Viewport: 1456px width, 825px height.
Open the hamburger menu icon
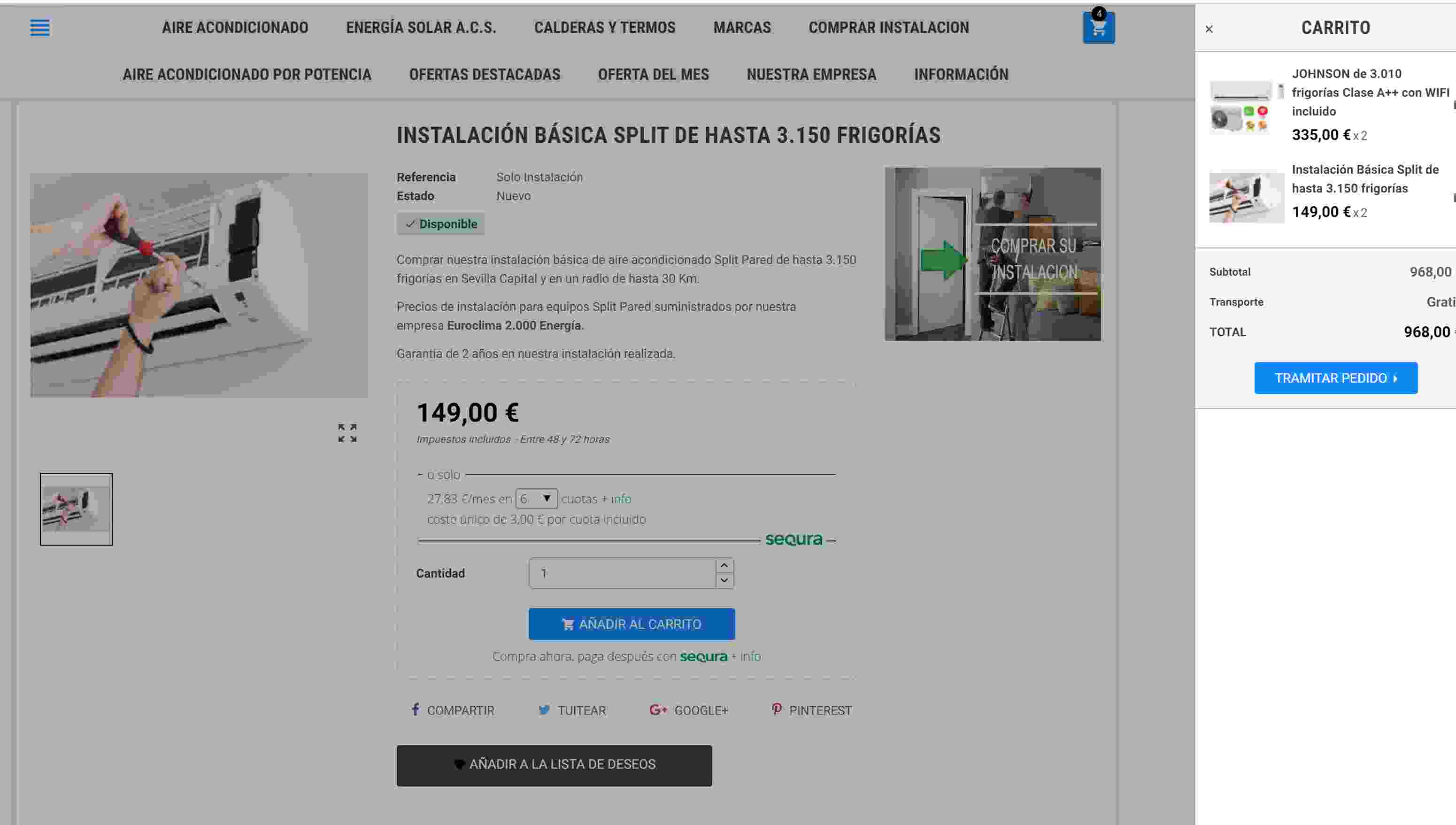[39, 27]
